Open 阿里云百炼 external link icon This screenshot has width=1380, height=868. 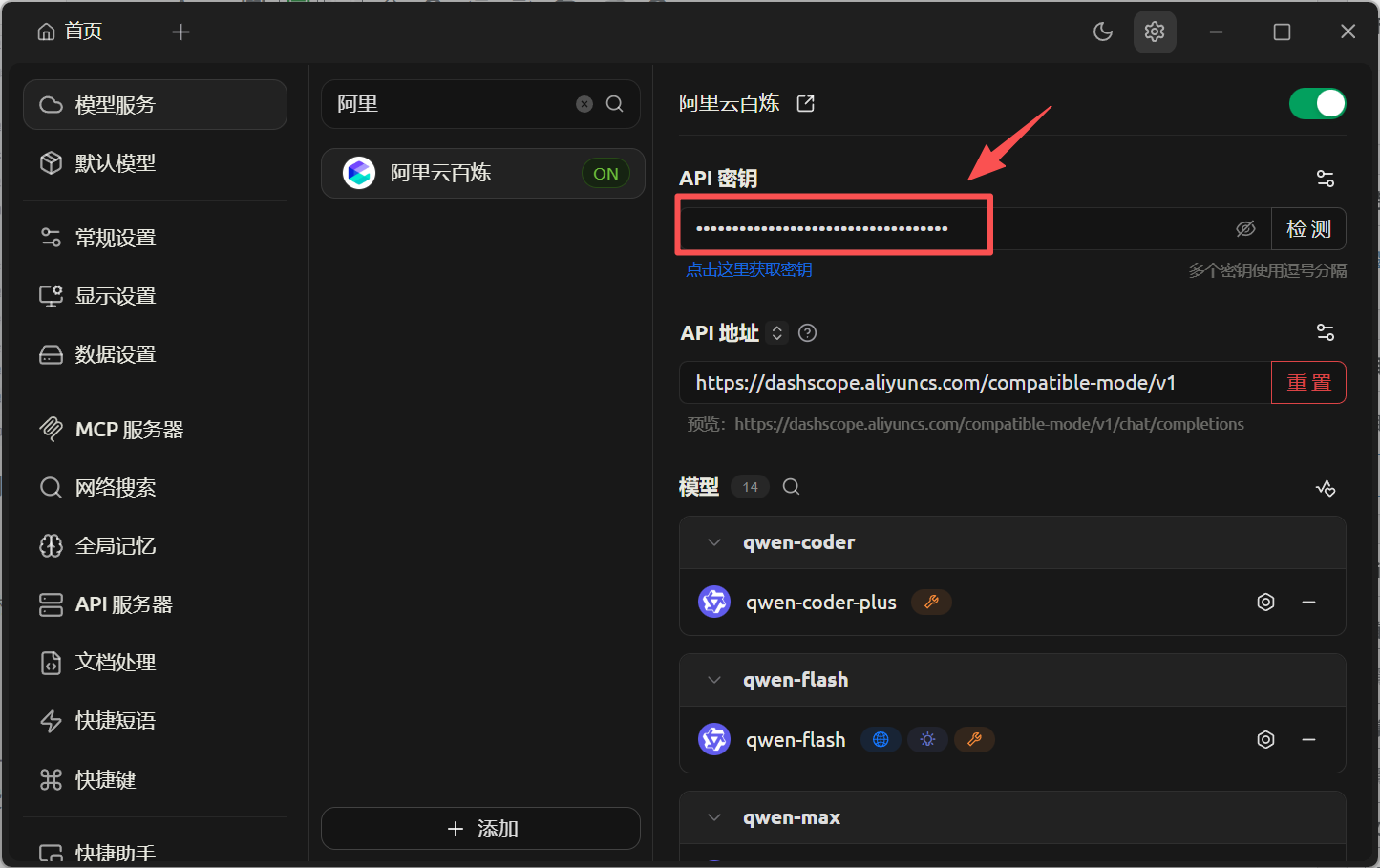tap(805, 102)
